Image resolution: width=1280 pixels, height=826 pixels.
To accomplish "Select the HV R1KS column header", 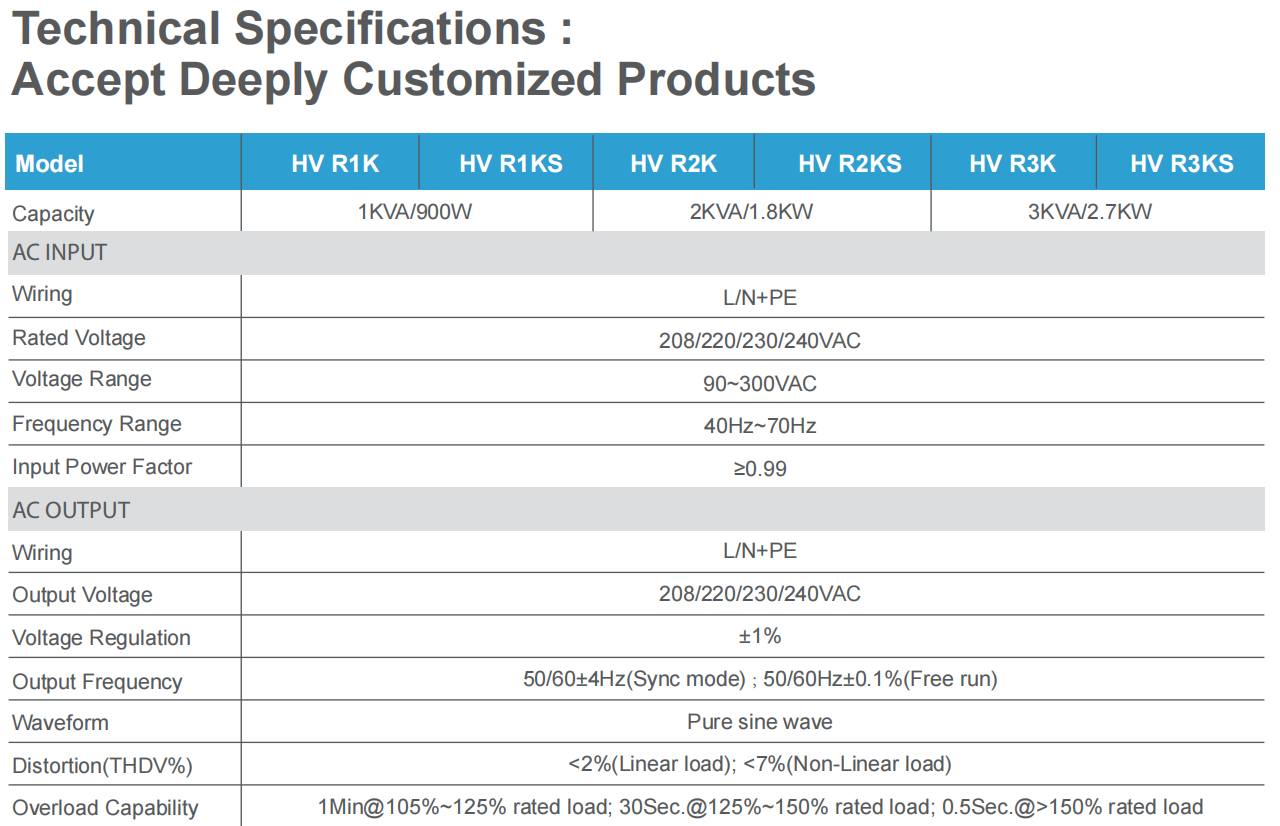I will coord(511,164).
